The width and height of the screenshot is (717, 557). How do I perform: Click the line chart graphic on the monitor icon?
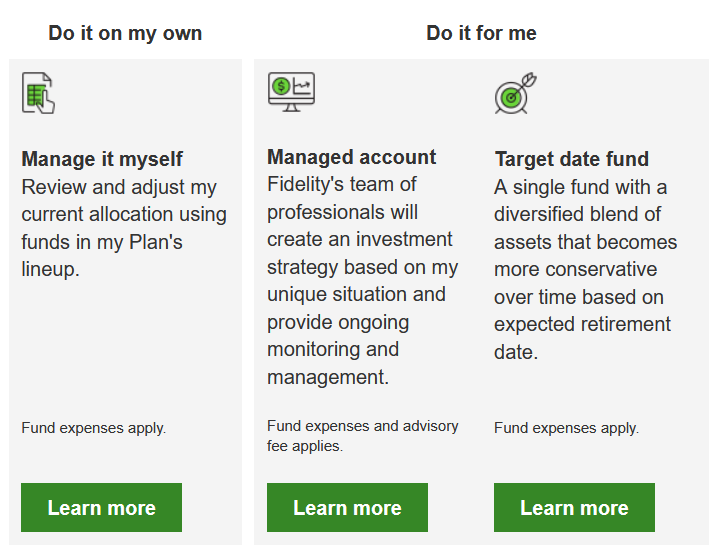tap(302, 86)
